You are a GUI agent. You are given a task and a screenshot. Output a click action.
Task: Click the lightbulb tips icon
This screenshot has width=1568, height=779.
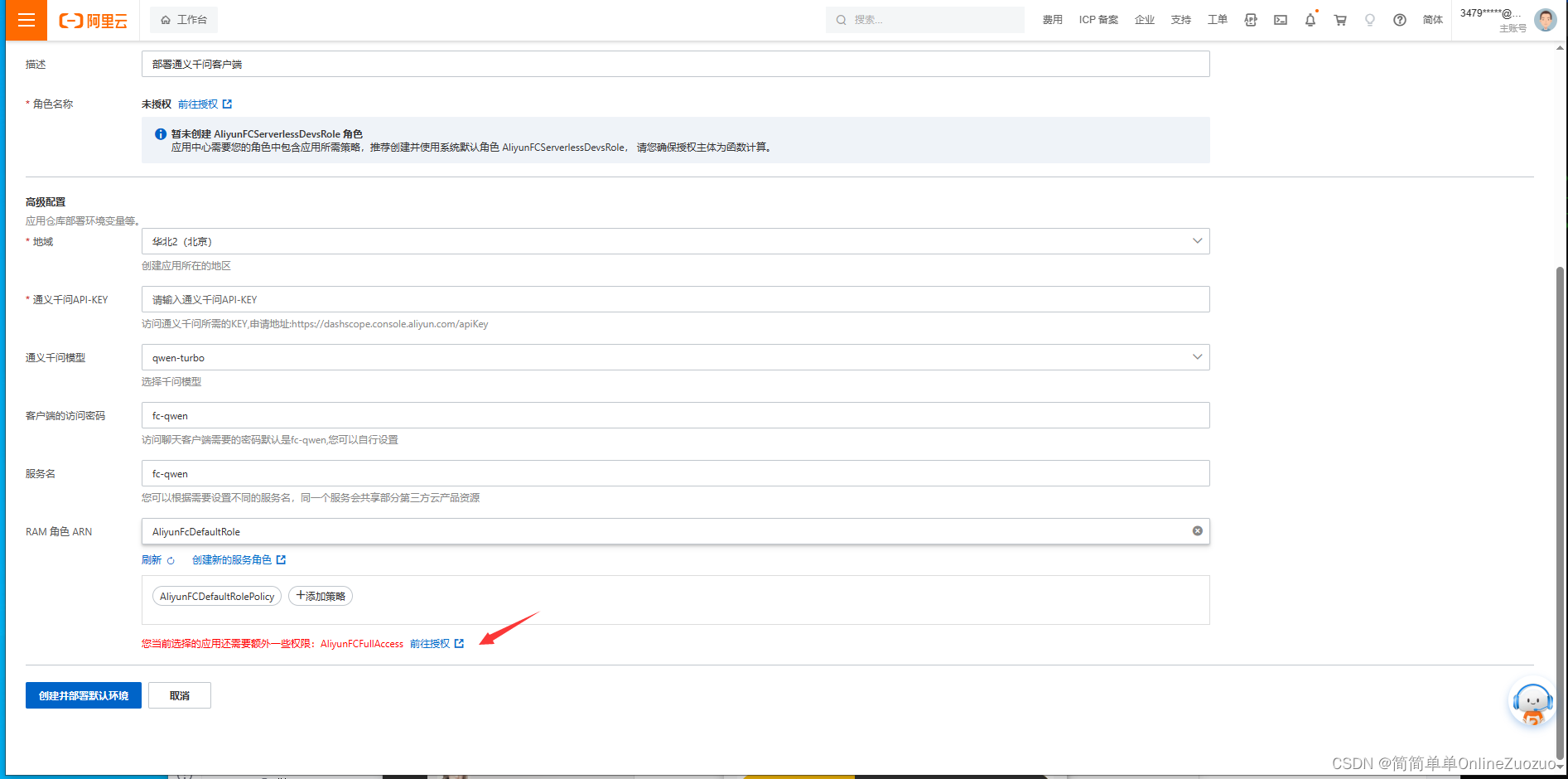(1370, 20)
